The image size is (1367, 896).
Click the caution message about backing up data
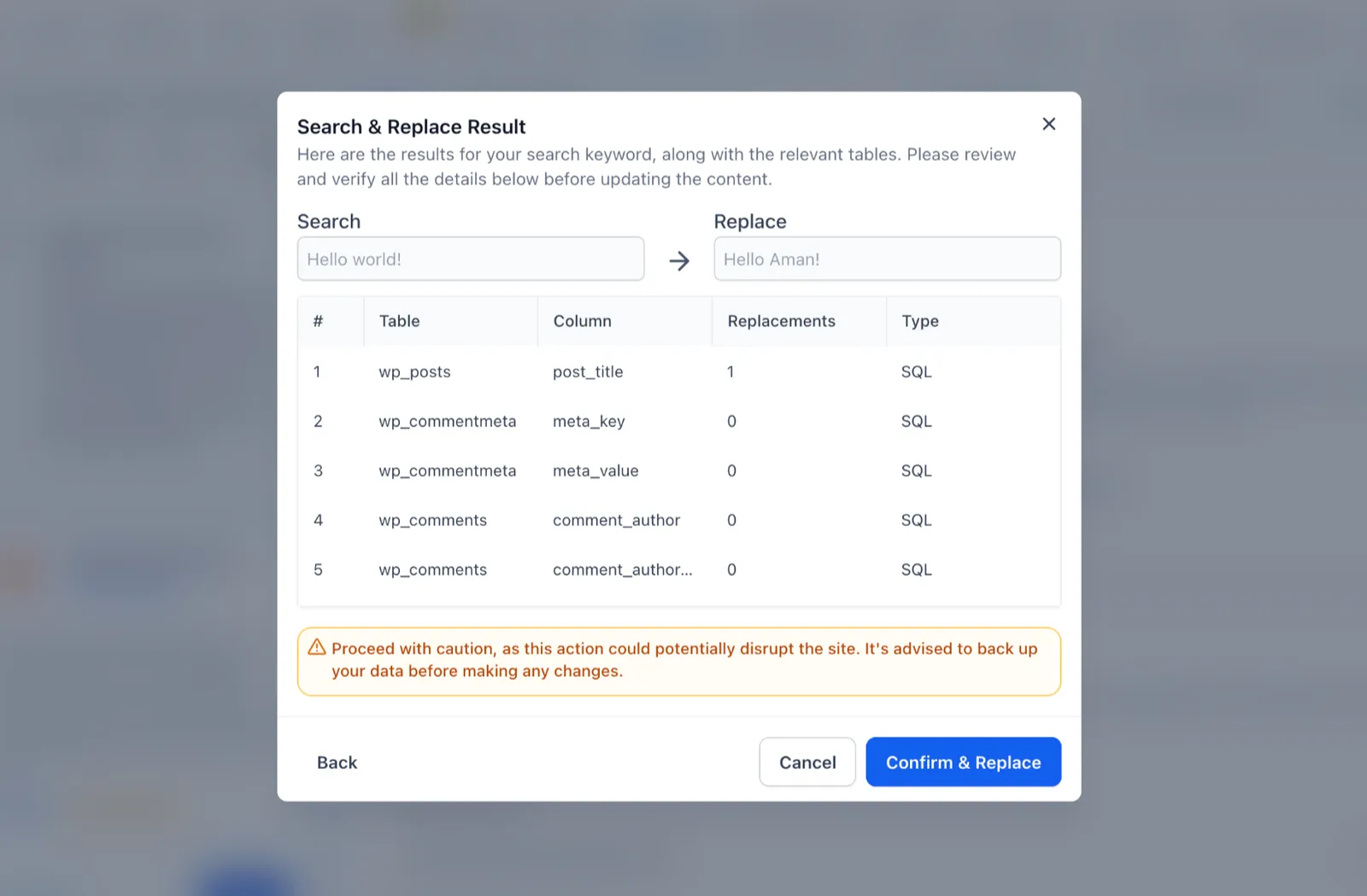[x=684, y=659]
